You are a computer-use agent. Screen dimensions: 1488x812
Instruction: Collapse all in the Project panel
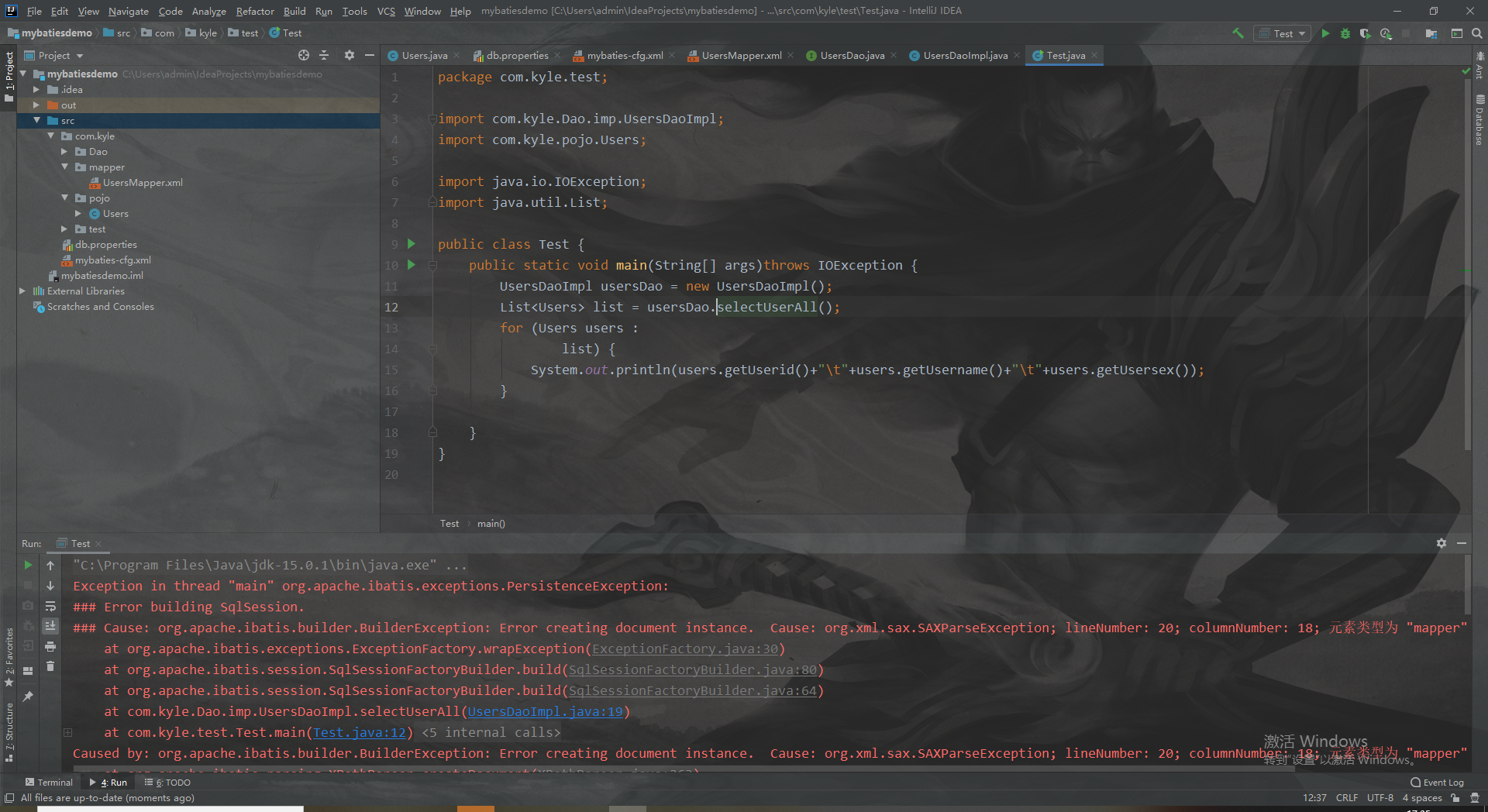click(324, 55)
